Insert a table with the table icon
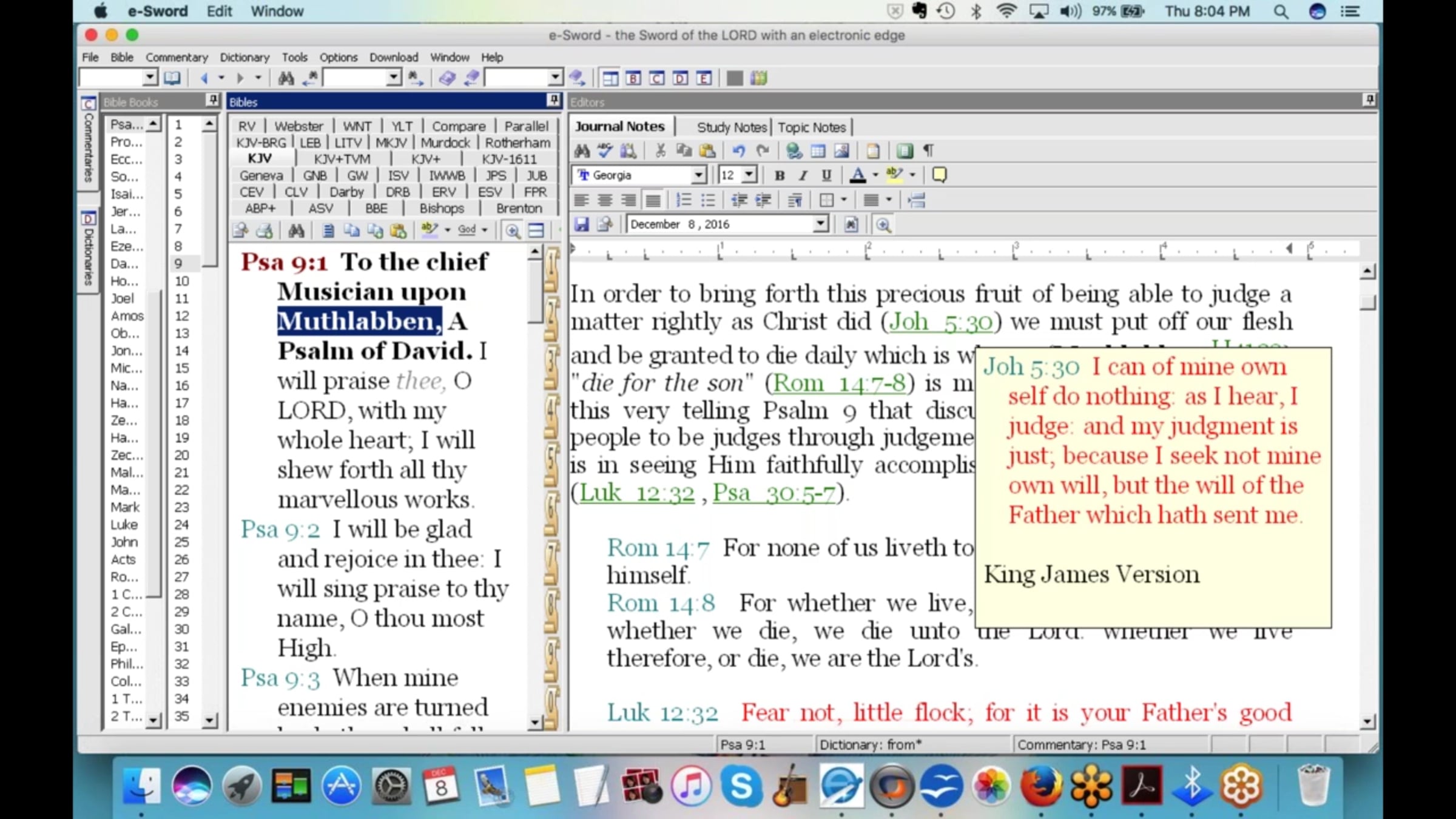Viewport: 1456px width, 819px height. point(818,150)
